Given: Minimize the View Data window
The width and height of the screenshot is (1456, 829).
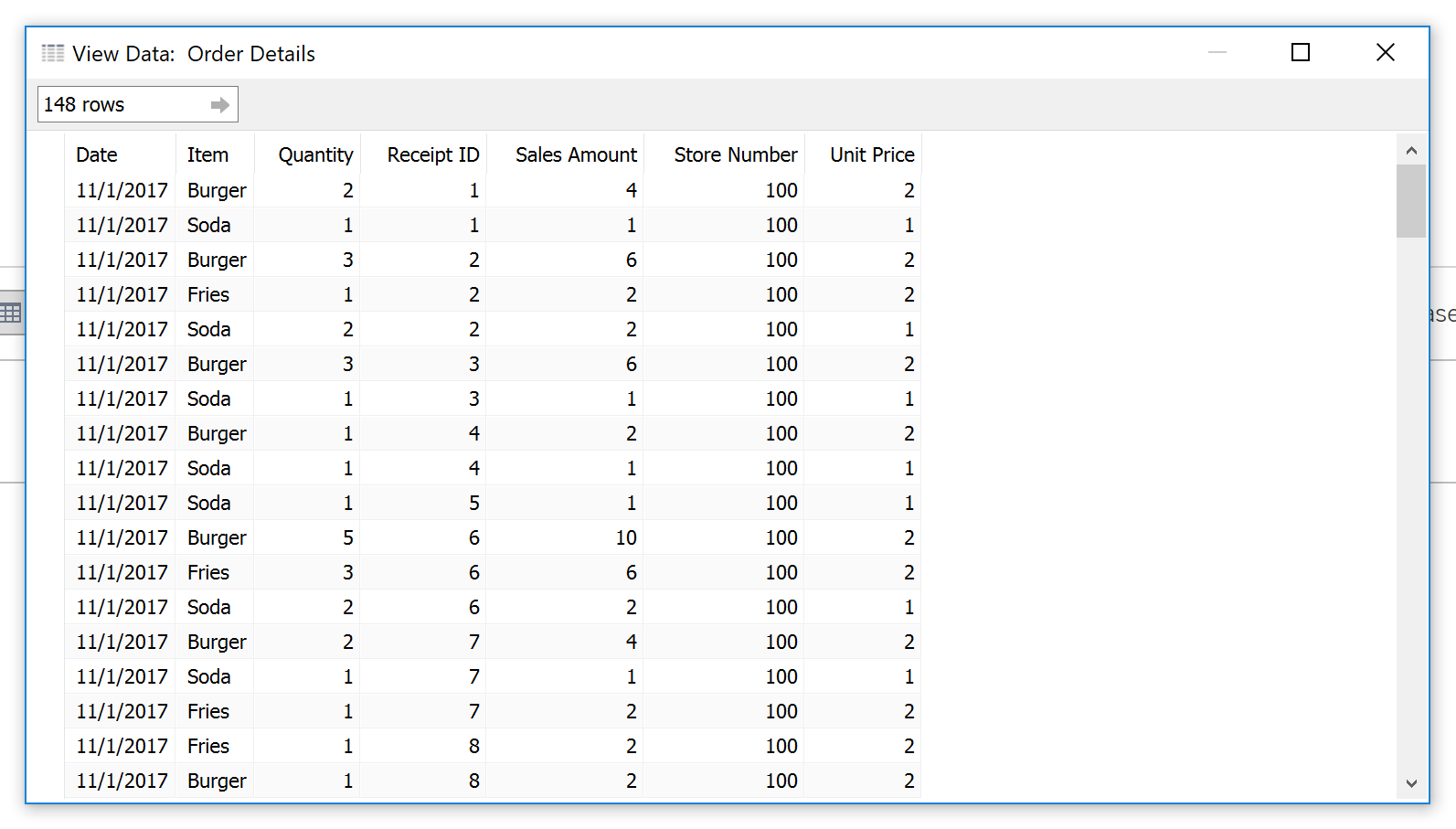Looking at the screenshot, I should 1217,53.
